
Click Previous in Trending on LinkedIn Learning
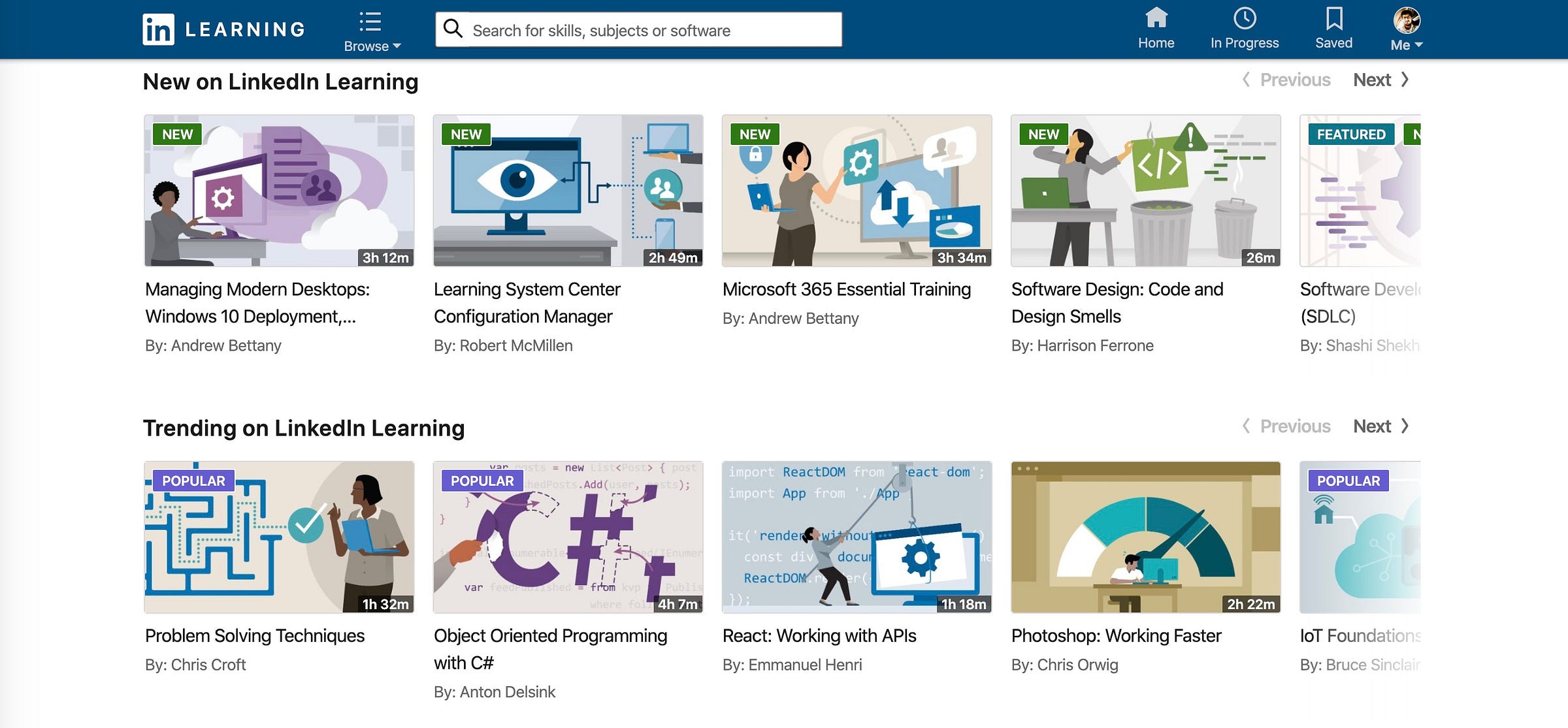coord(1286,426)
